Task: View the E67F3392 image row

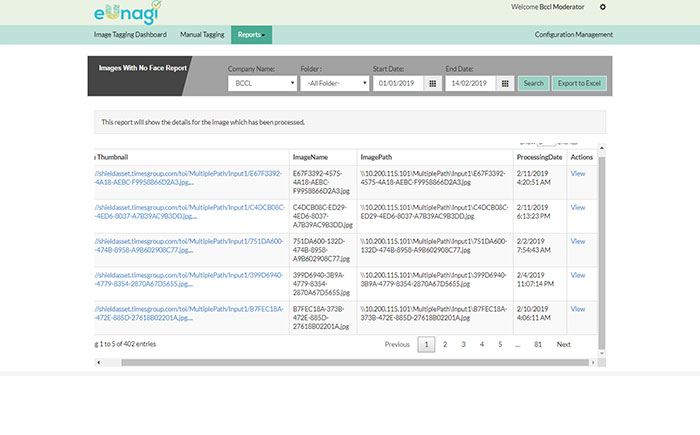Action: pos(578,174)
